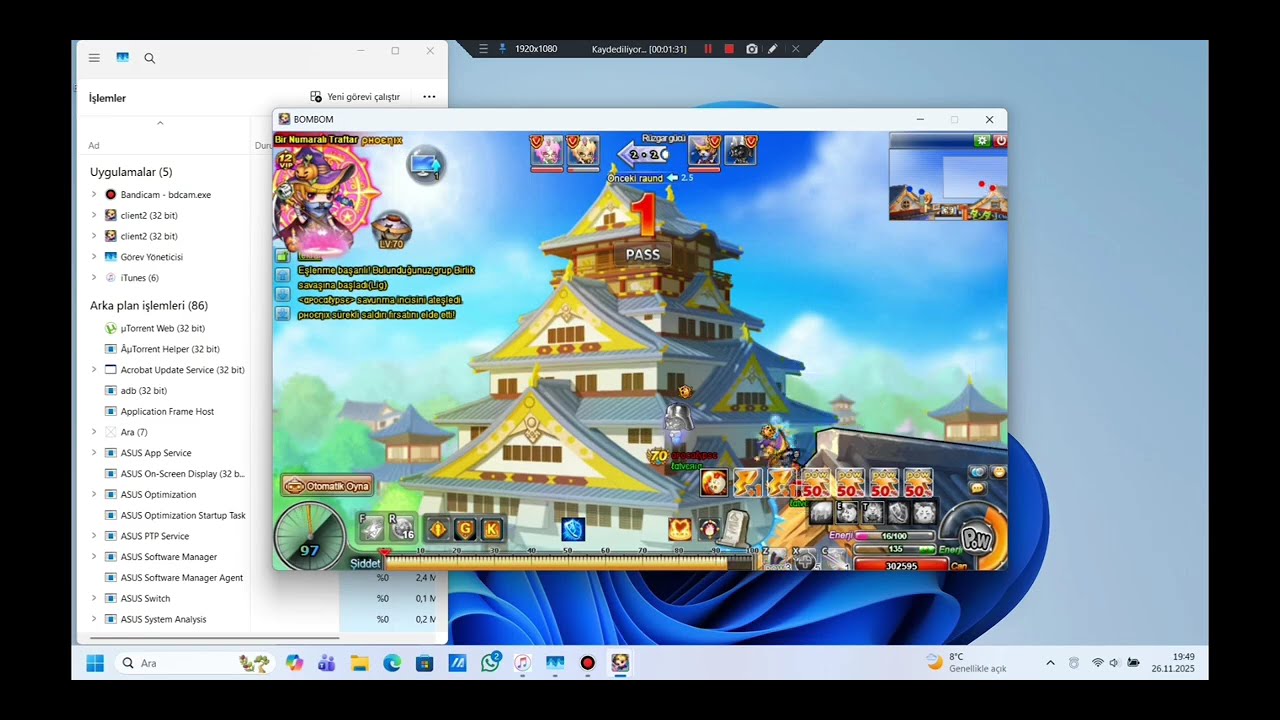The image size is (1280, 720).
Task: Click the "Otomatik Oyna" auto-play button
Action: (327, 486)
